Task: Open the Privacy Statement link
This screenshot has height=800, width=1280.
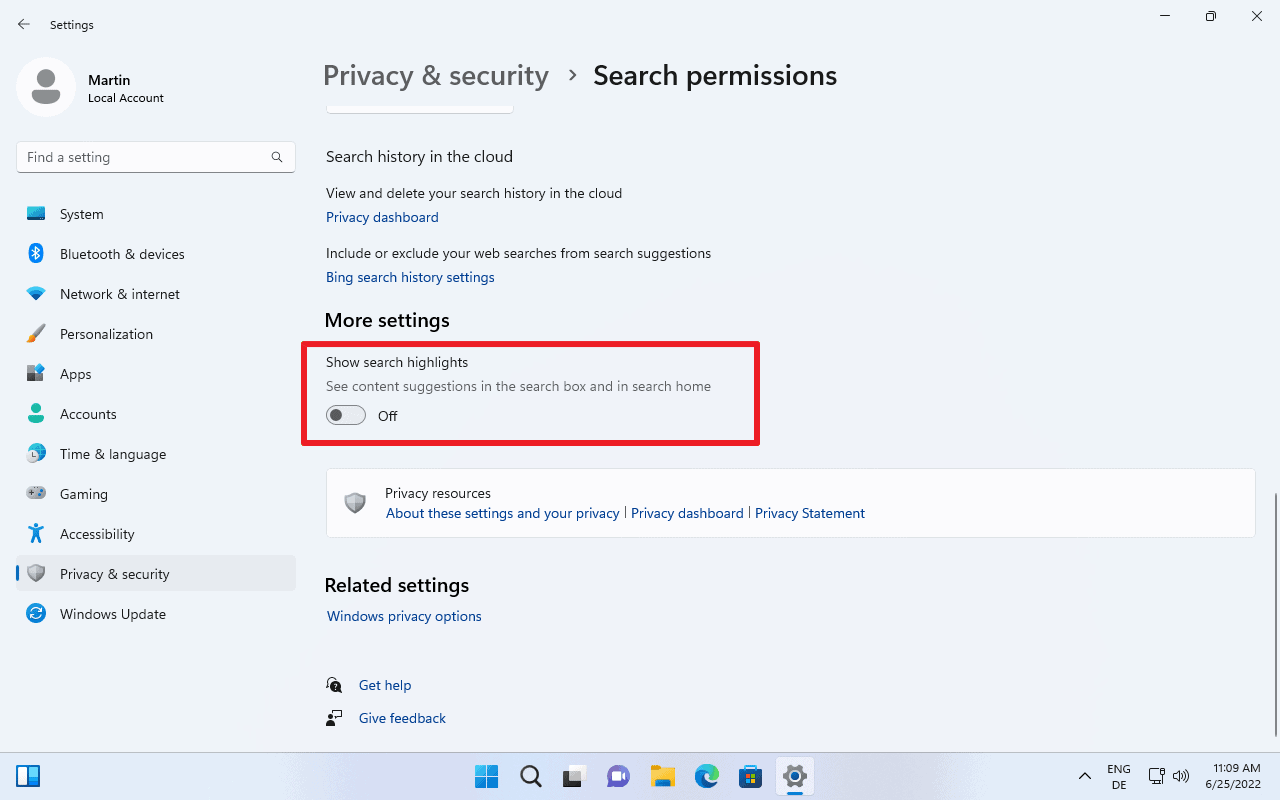Action: click(810, 513)
